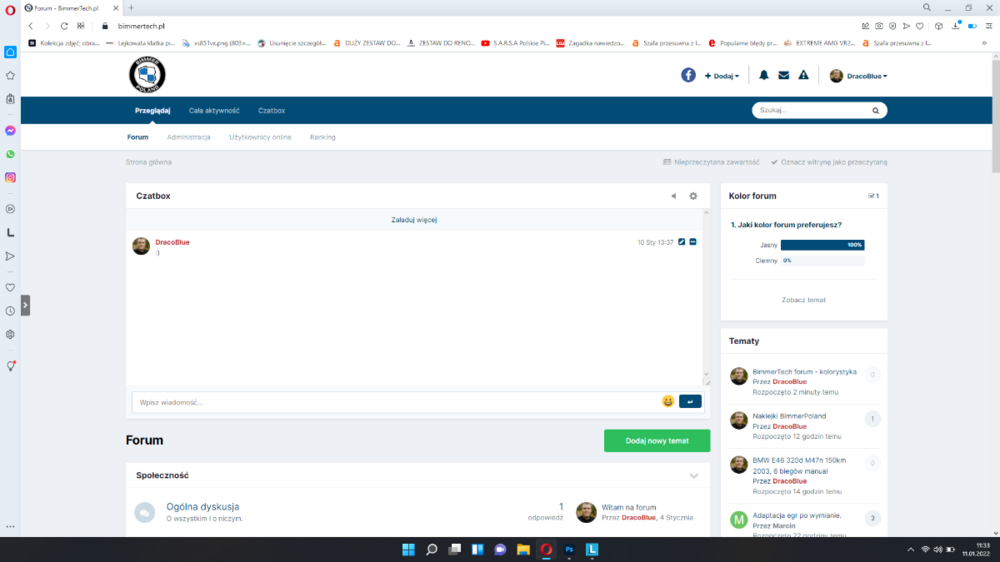
Task: Open Czatbox settings gear
Action: pos(693,196)
